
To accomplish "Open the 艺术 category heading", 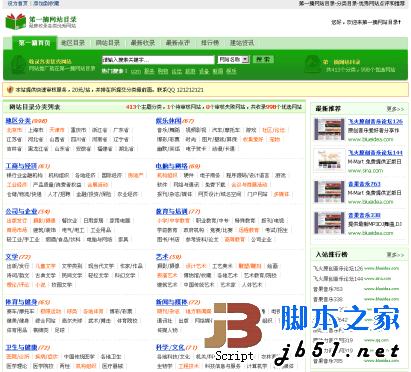I will (162, 257).
